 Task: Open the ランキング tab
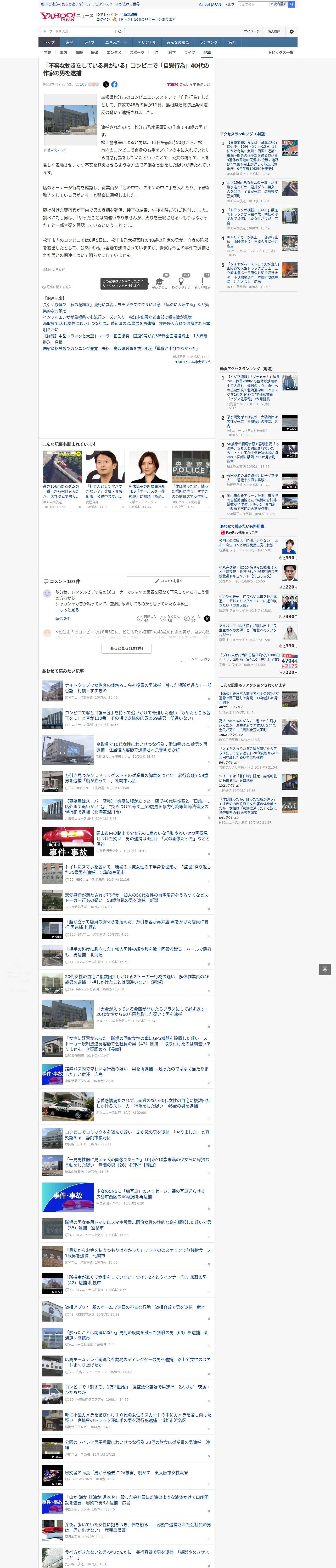coord(209,42)
